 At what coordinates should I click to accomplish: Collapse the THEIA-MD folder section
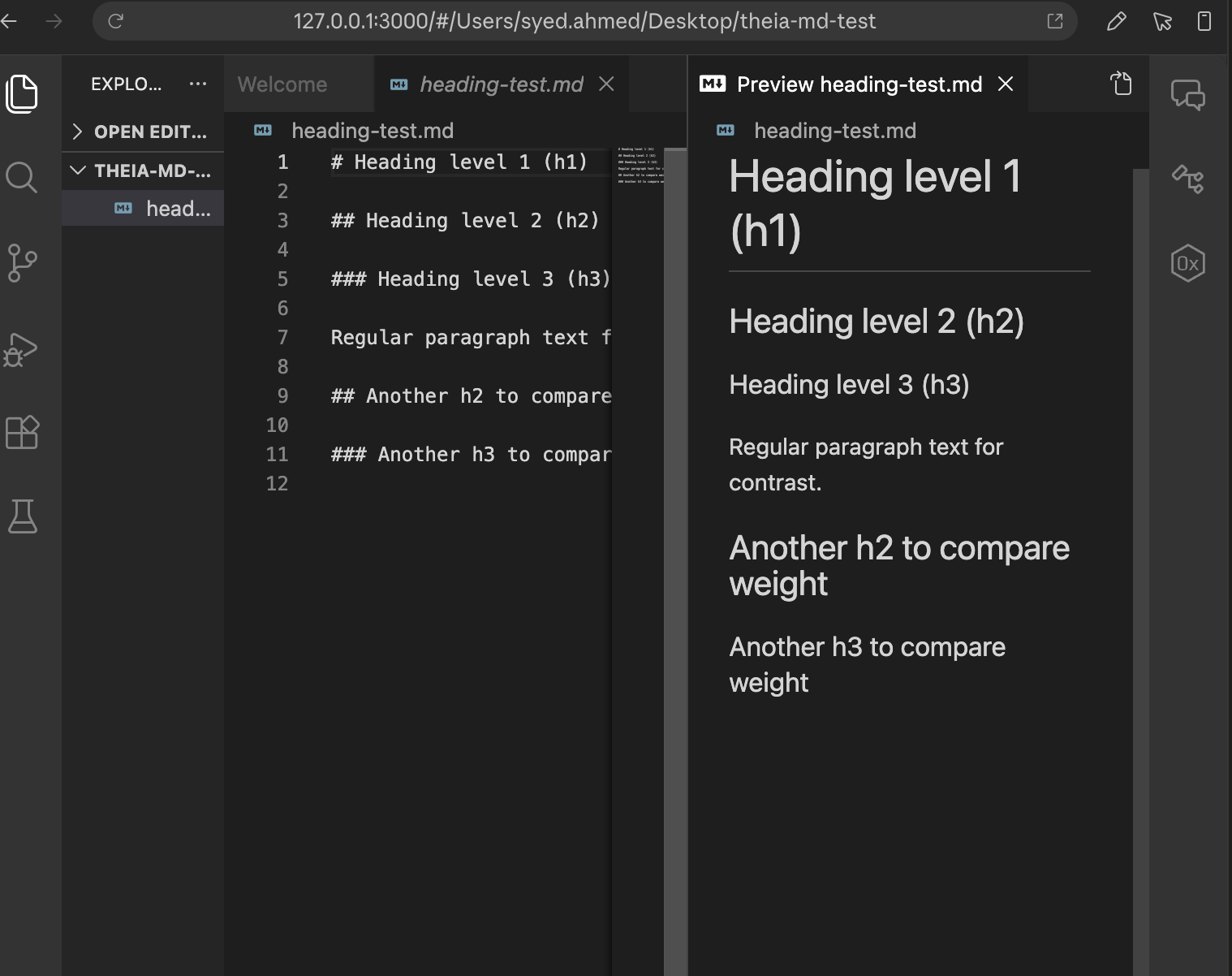pos(143,171)
